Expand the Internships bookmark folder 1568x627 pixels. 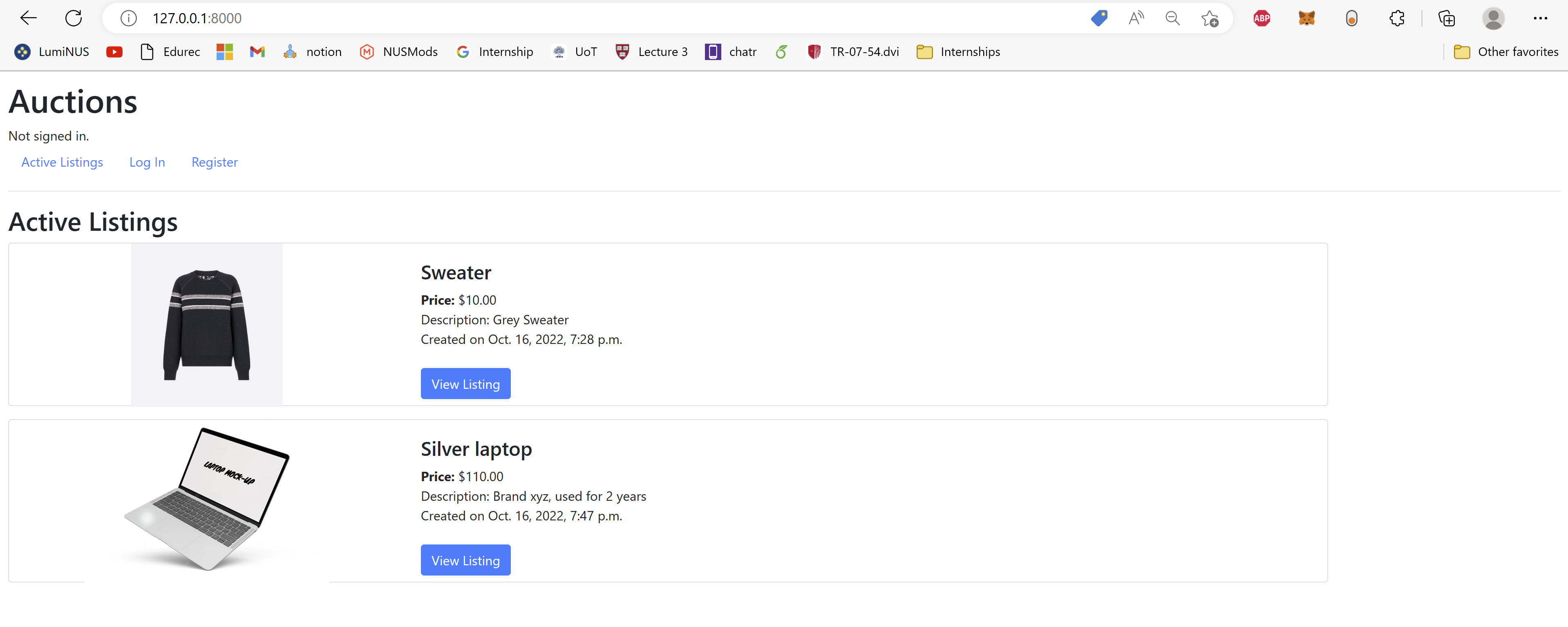(x=958, y=52)
